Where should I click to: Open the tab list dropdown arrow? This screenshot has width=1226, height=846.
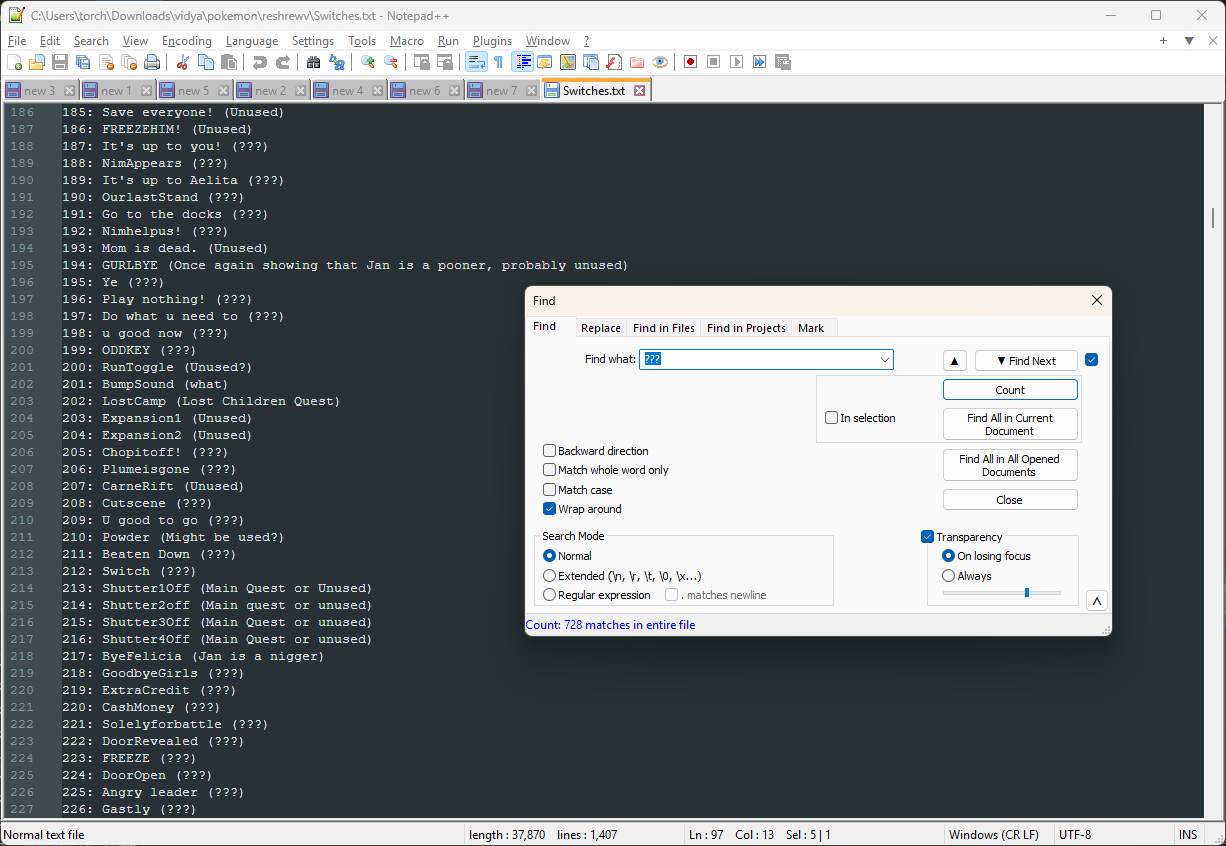[x=1189, y=41]
